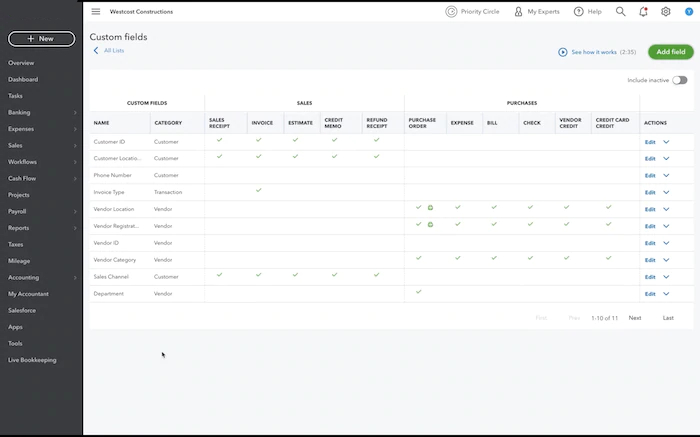Viewport: 700px width, 437px height.
Task: Expand the Reports sidebar submenu
Action: [x=75, y=228]
